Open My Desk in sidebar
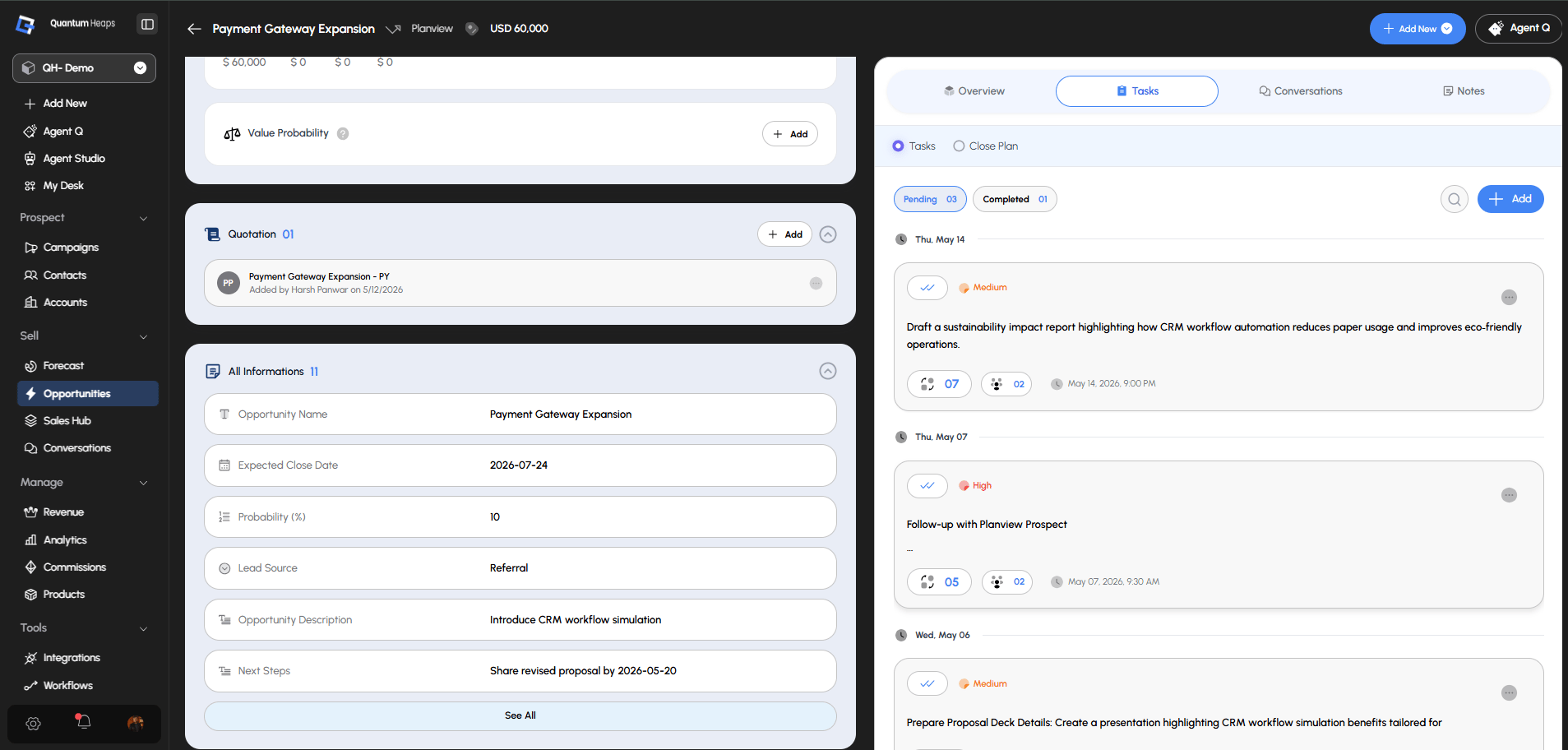 pos(63,185)
